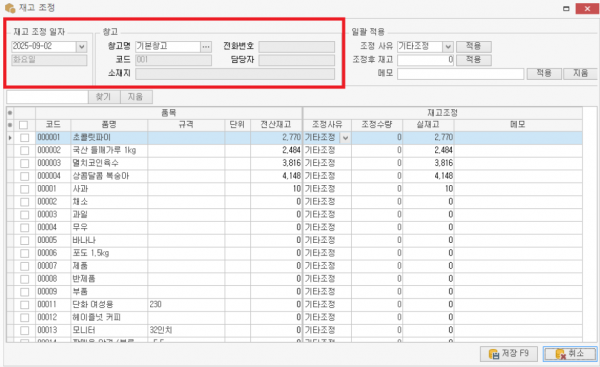The height and width of the screenshot is (367, 600).
Task: Select the checkbox beside 바나나
Action: tap(24, 240)
